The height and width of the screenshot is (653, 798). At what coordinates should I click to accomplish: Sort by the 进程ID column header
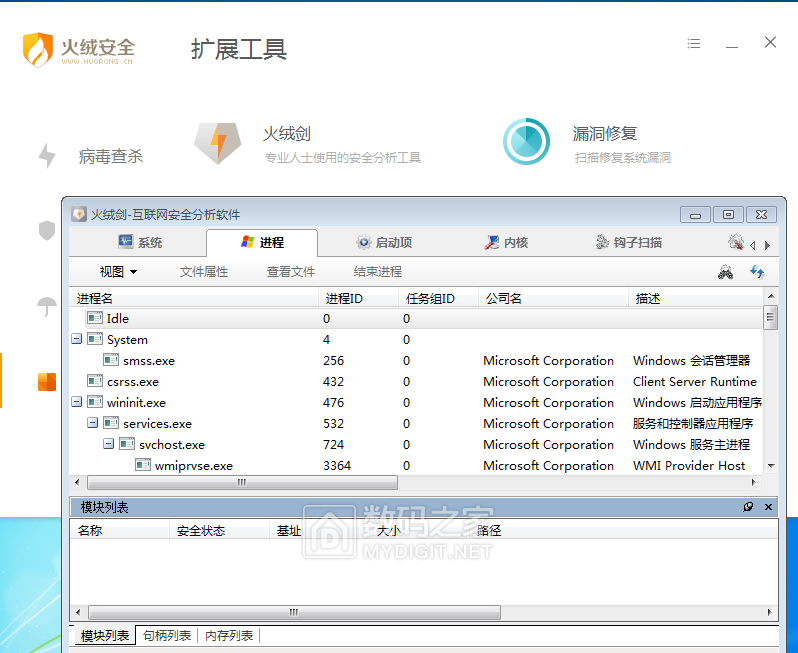click(359, 298)
